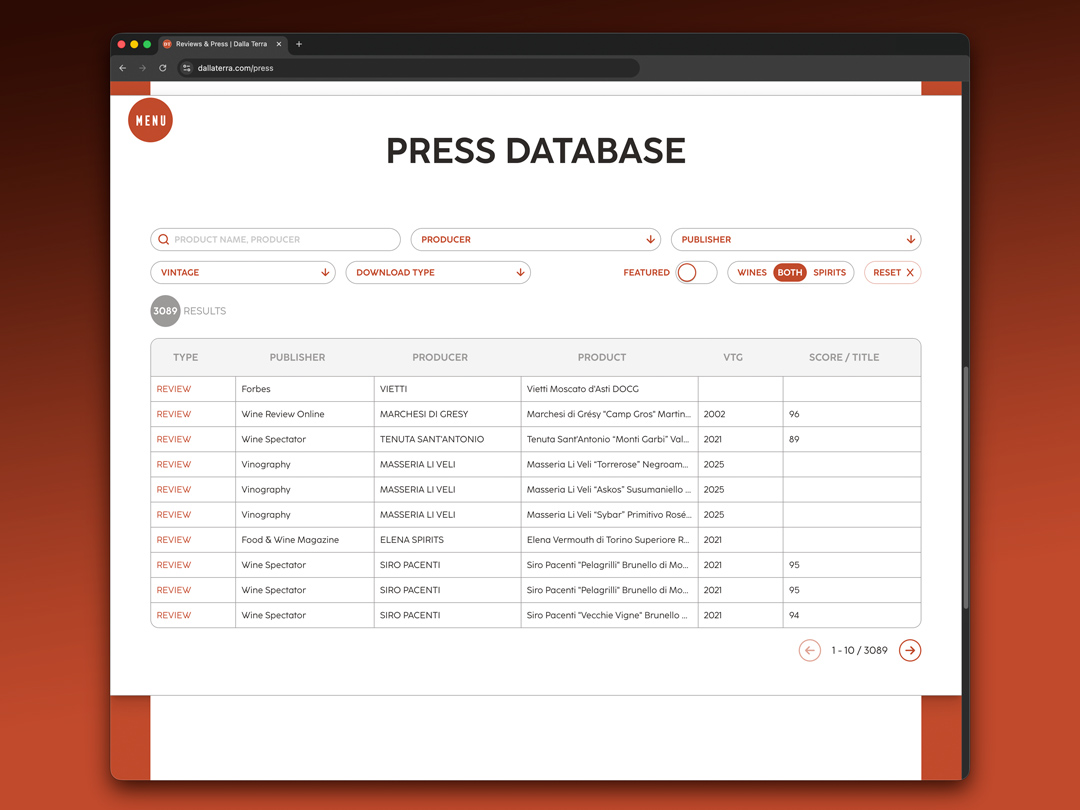Click the PRODUCER column header
1080x810 pixels.
point(440,357)
